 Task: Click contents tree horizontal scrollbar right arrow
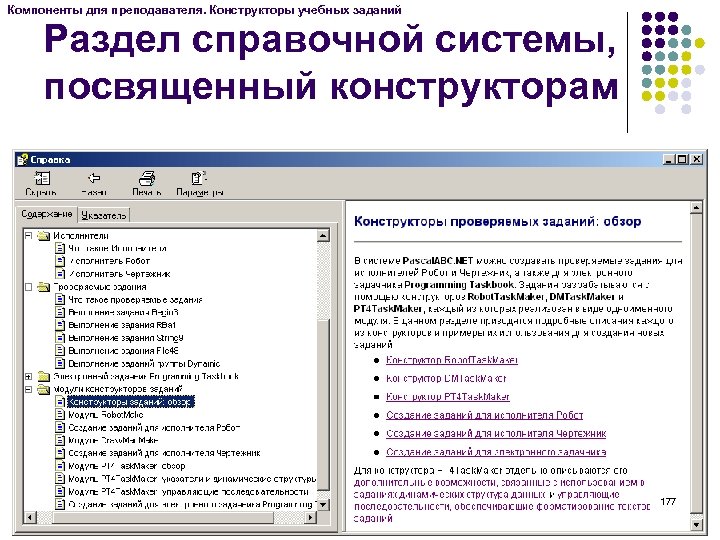310,517
